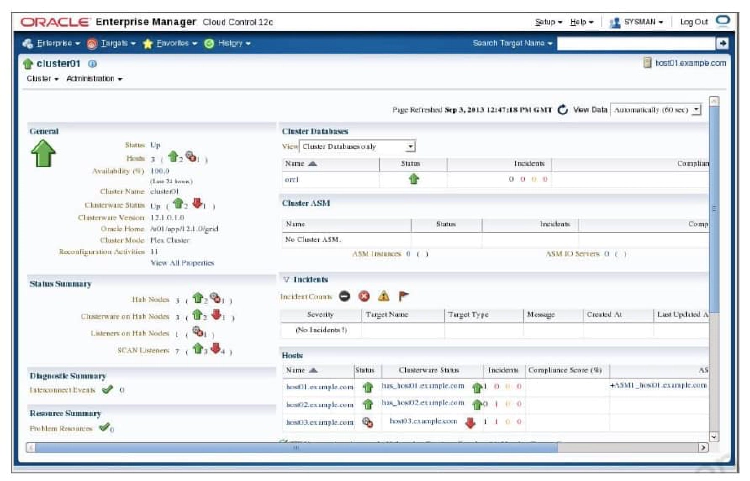
Task: Open host03.example.com link in Hosts table
Action: (320, 422)
